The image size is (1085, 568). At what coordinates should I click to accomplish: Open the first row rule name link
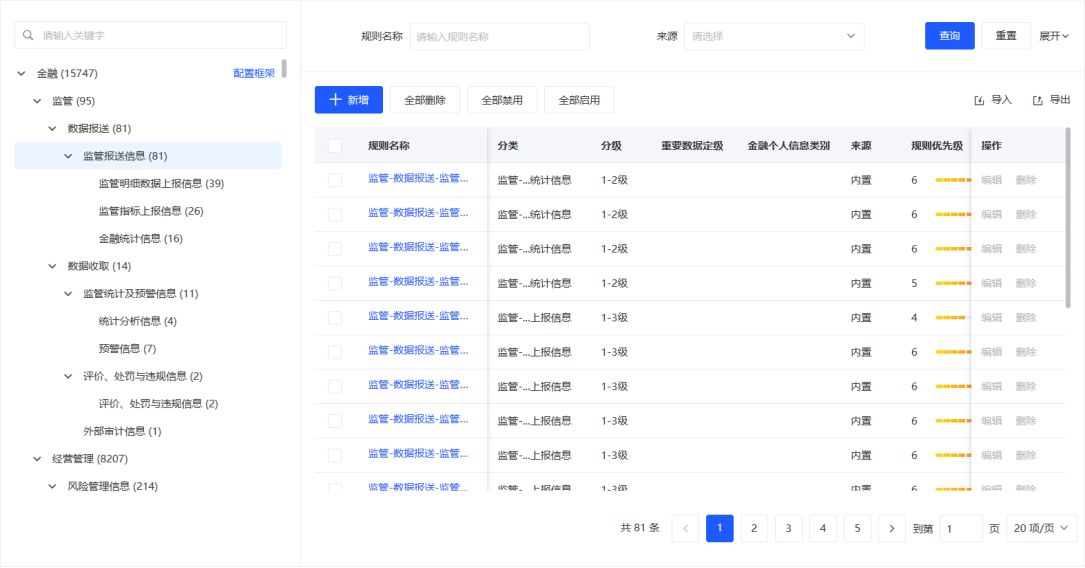(418, 178)
